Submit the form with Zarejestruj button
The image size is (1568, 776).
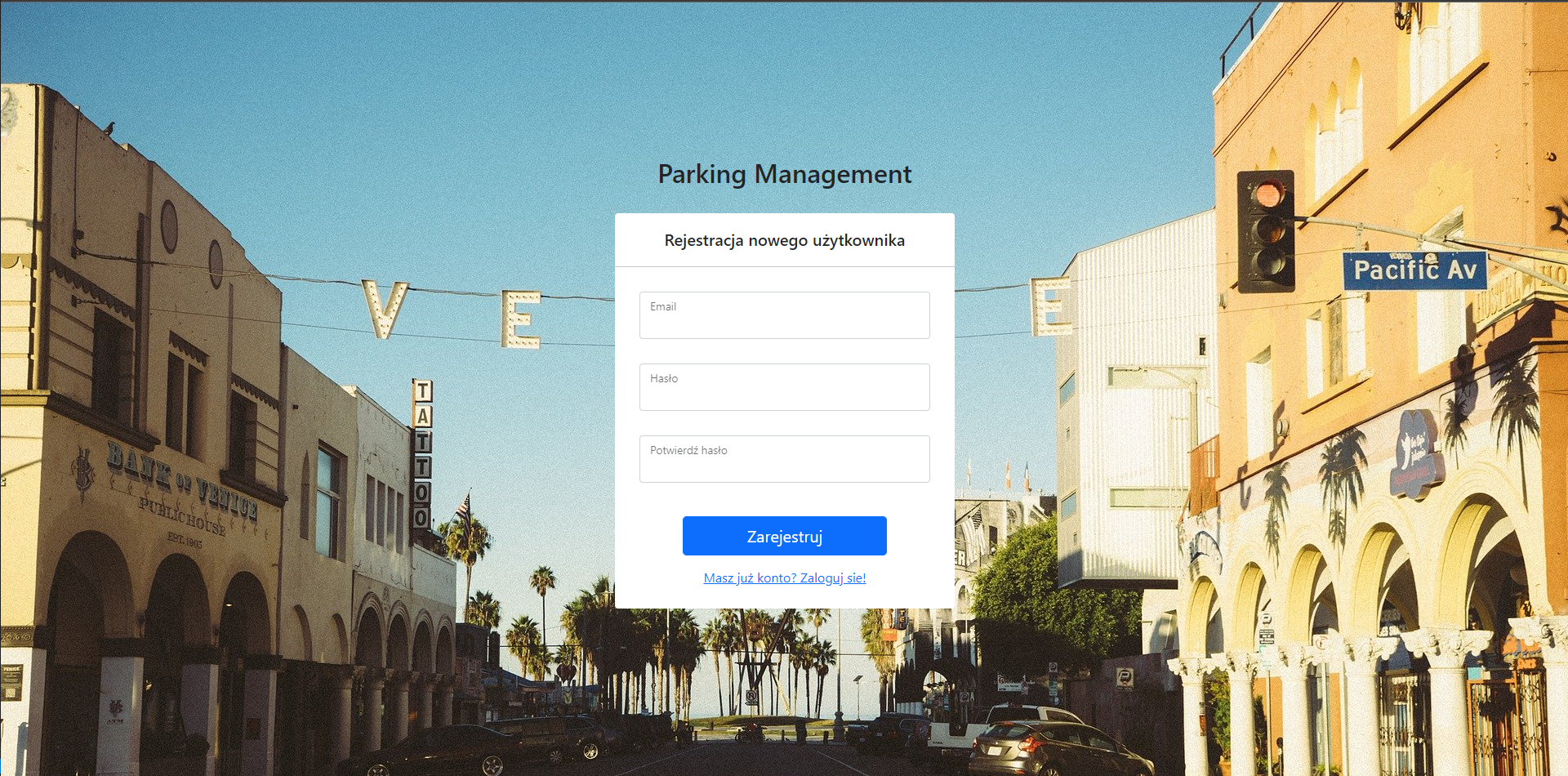click(x=784, y=536)
